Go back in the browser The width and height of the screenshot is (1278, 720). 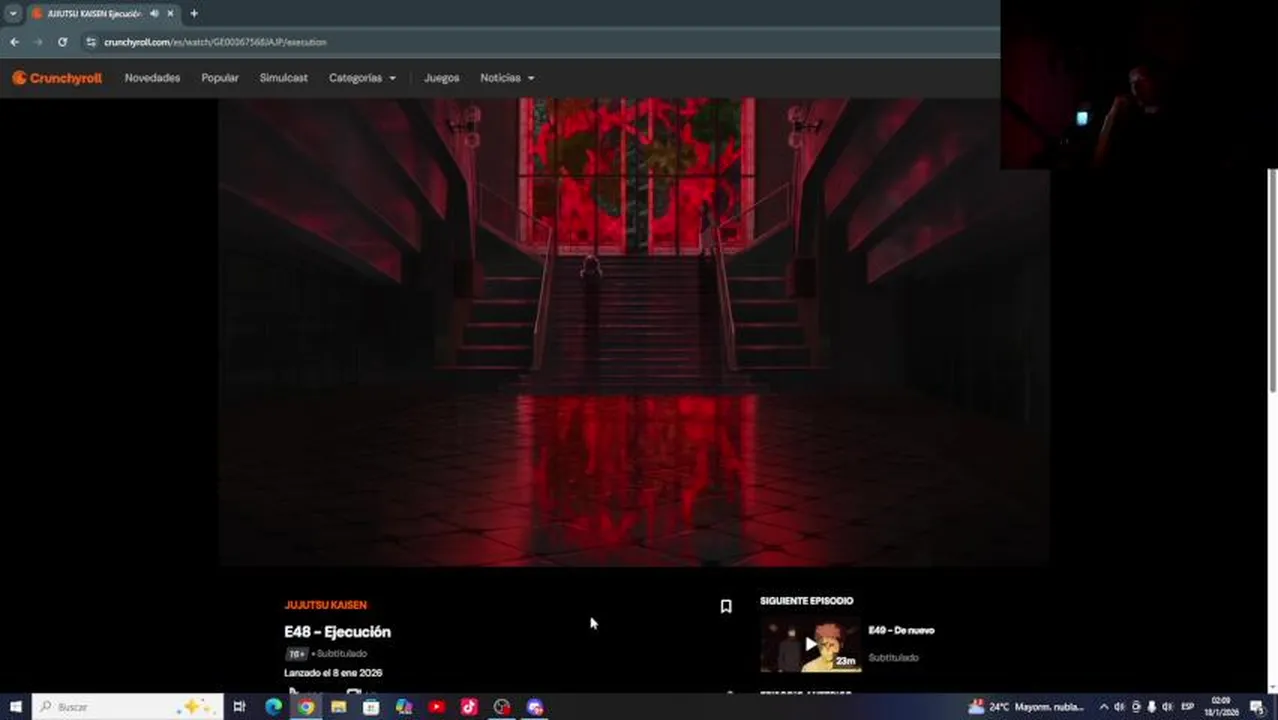pos(14,42)
